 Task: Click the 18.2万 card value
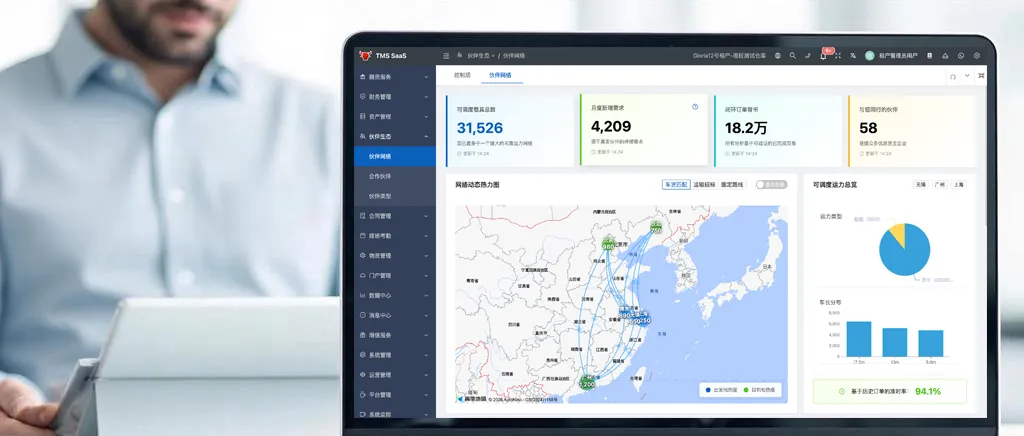pos(746,127)
